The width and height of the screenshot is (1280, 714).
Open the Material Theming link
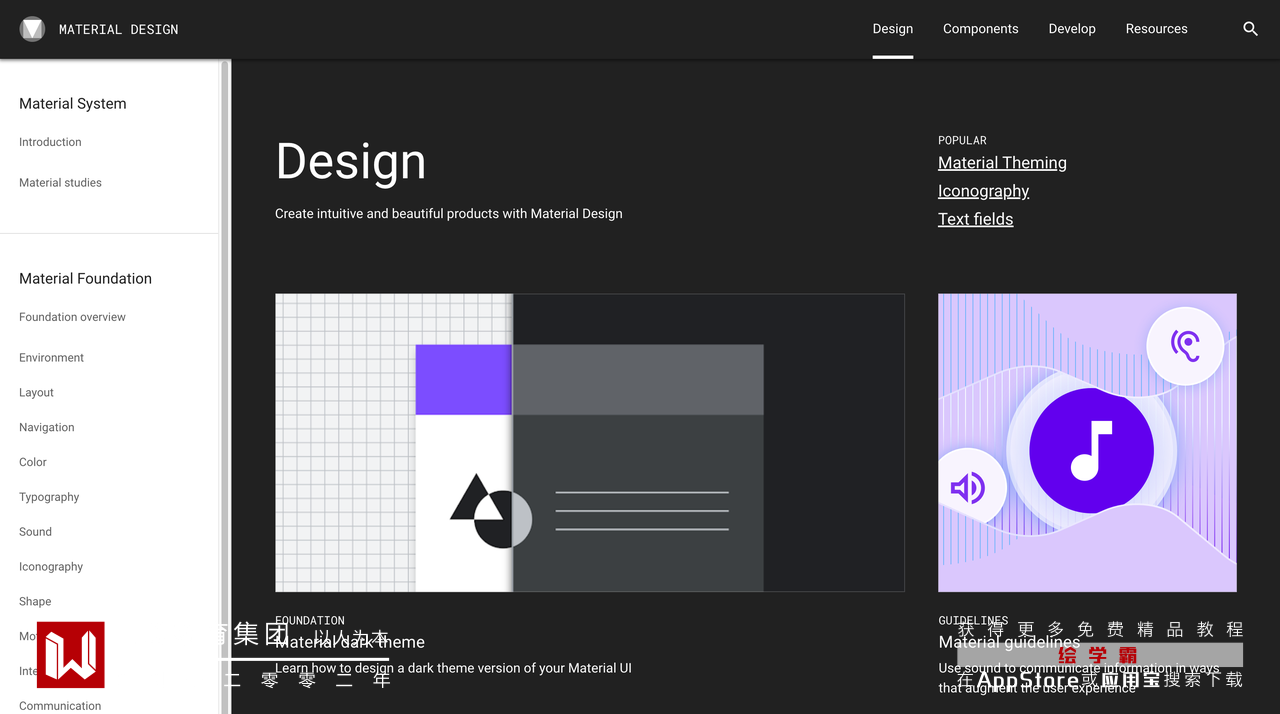pos(1002,162)
